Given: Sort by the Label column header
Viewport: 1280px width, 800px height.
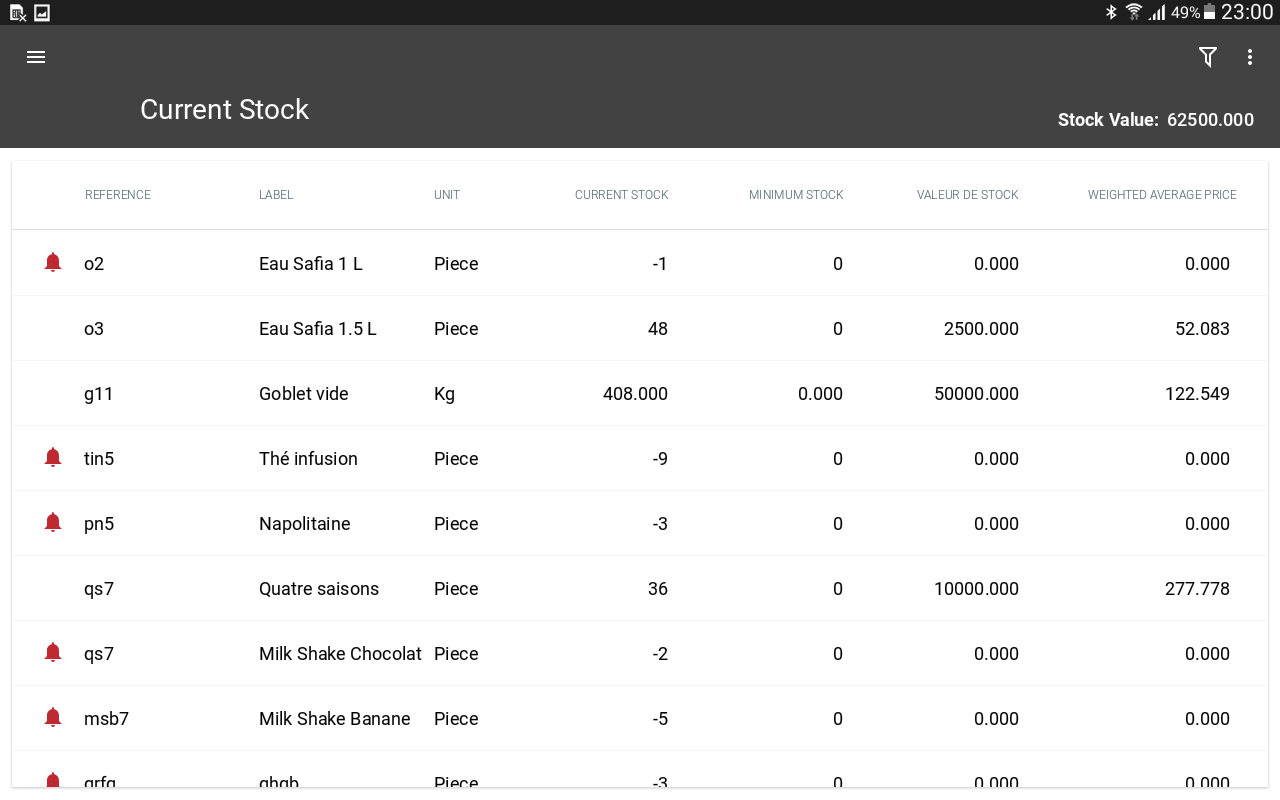Looking at the screenshot, I should tap(276, 195).
